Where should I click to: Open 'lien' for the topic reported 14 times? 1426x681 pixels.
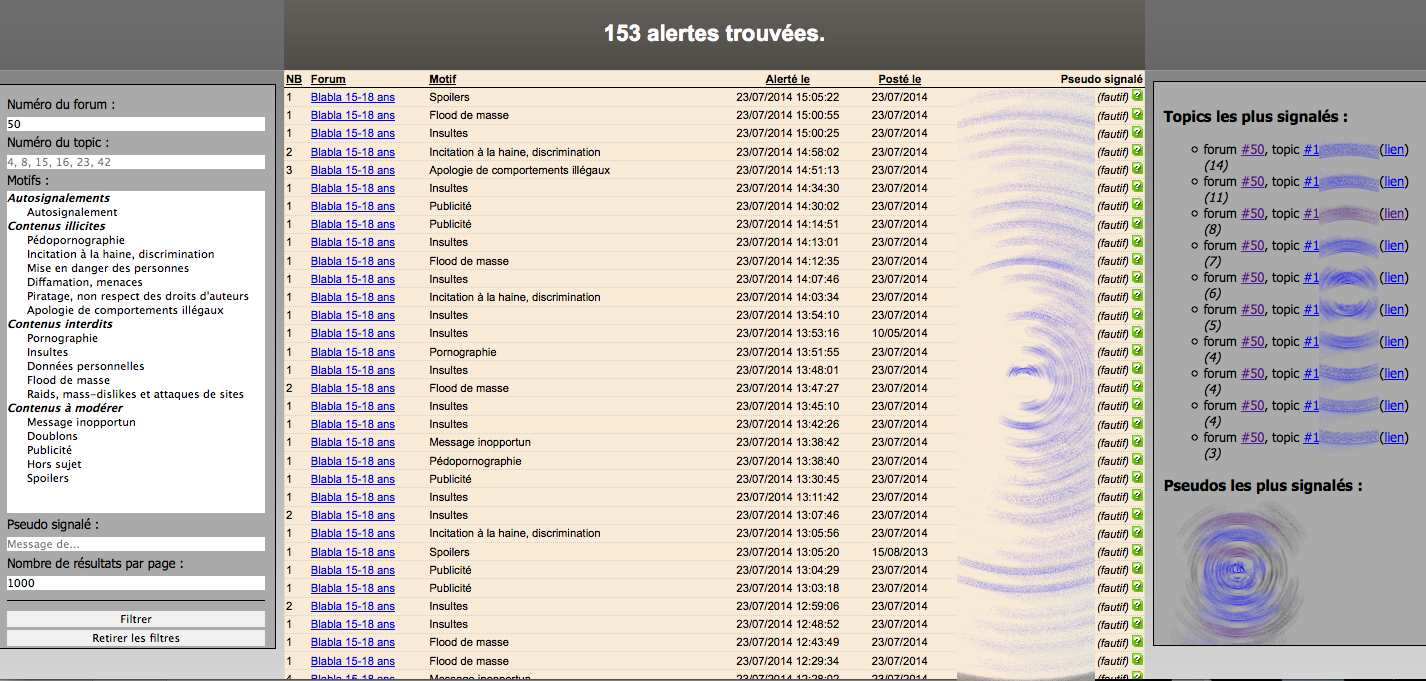(x=1394, y=149)
